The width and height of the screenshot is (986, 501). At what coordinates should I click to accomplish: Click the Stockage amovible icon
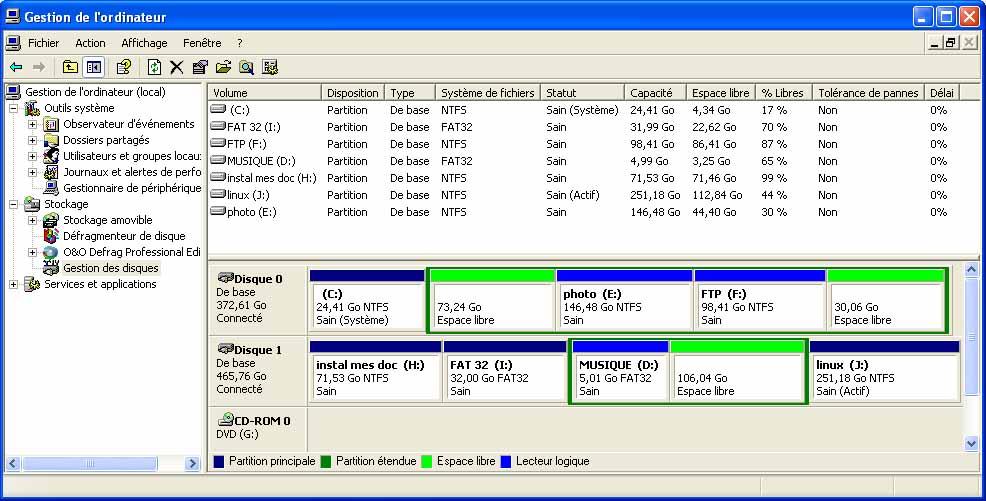(50, 220)
